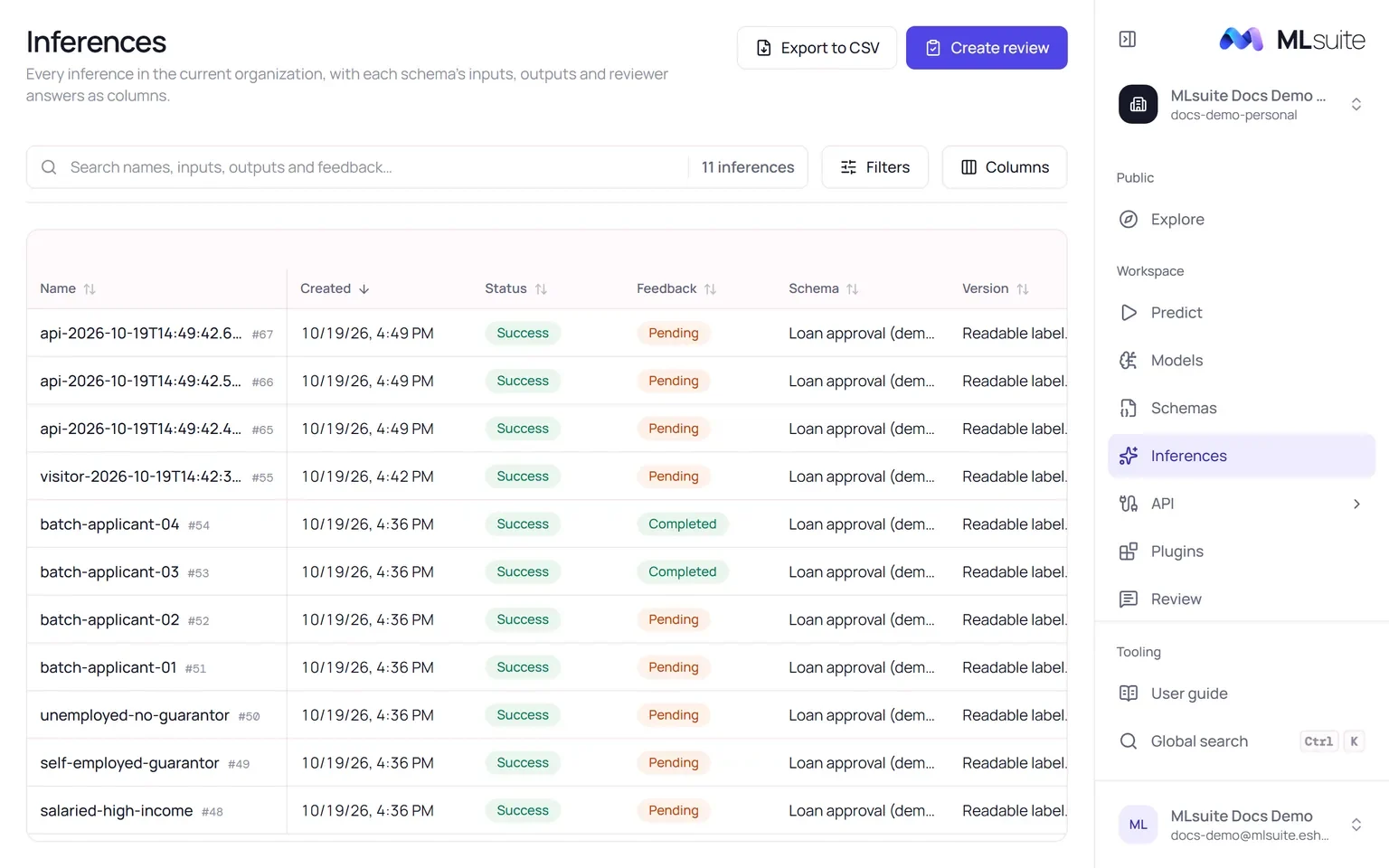Click the Create review button
Viewport: 1389px width, 868px height.
point(987,48)
